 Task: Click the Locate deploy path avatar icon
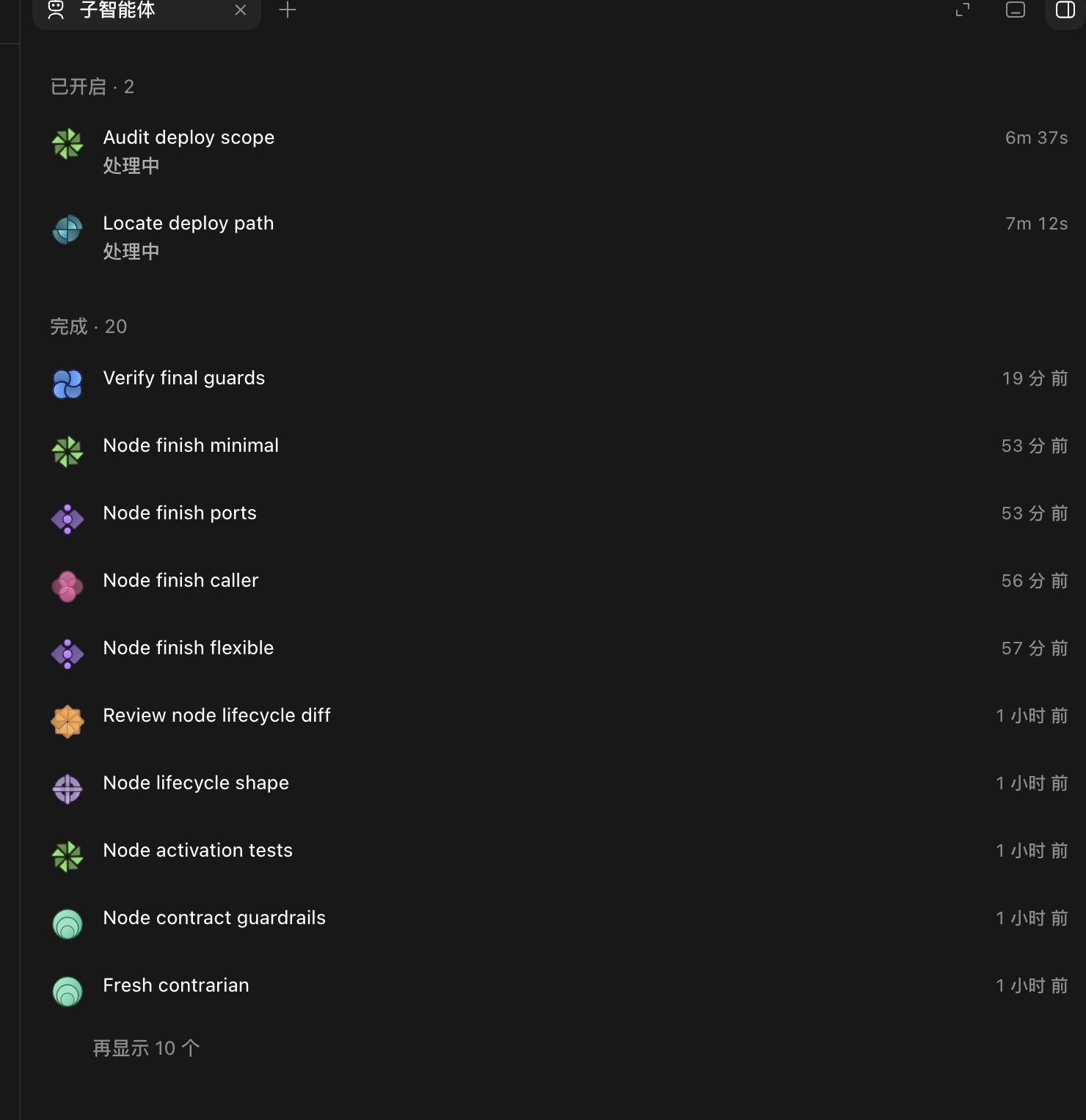(68, 230)
